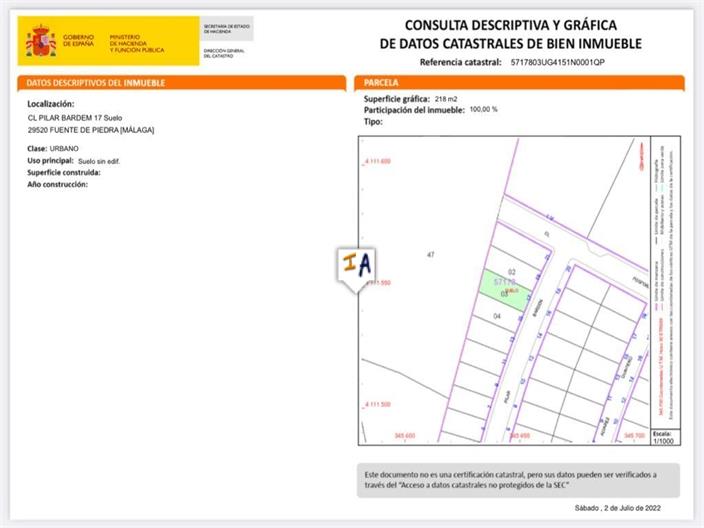Click parcel 02 on the map
Screen dimensions: 704x528
tap(512, 272)
